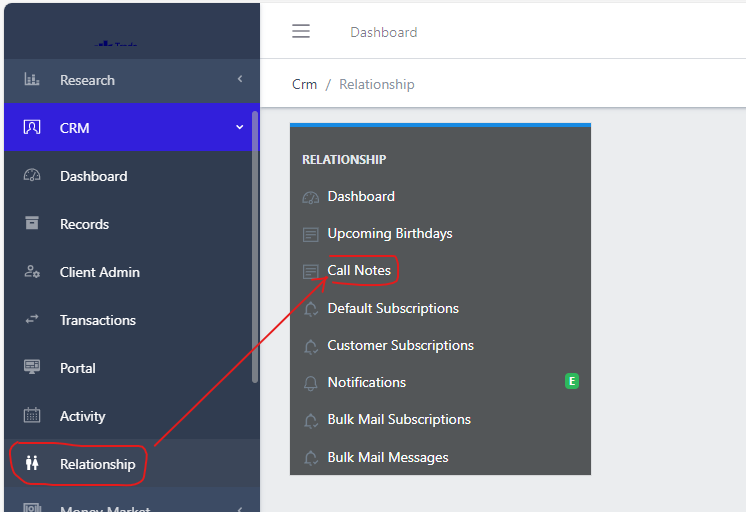Open Call Notes
Image resolution: width=746 pixels, height=512 pixels.
[x=359, y=270]
